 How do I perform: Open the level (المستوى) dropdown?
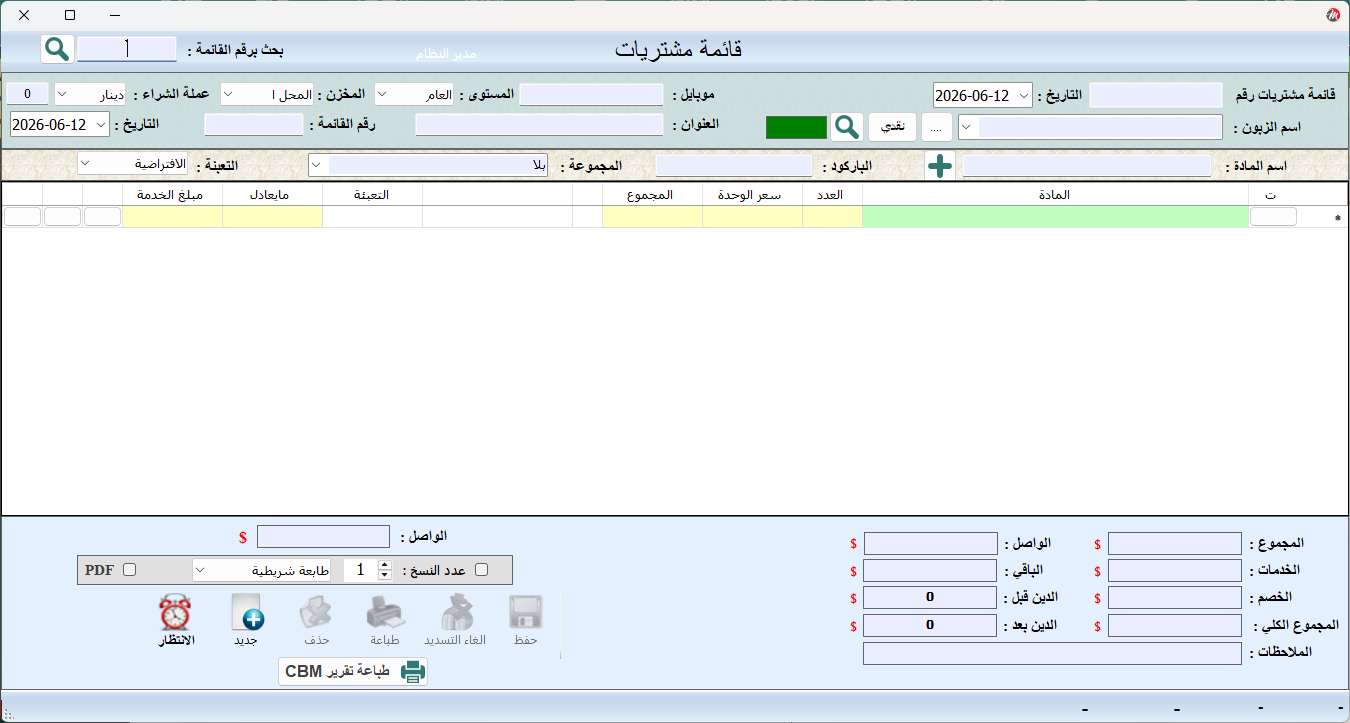[384, 94]
